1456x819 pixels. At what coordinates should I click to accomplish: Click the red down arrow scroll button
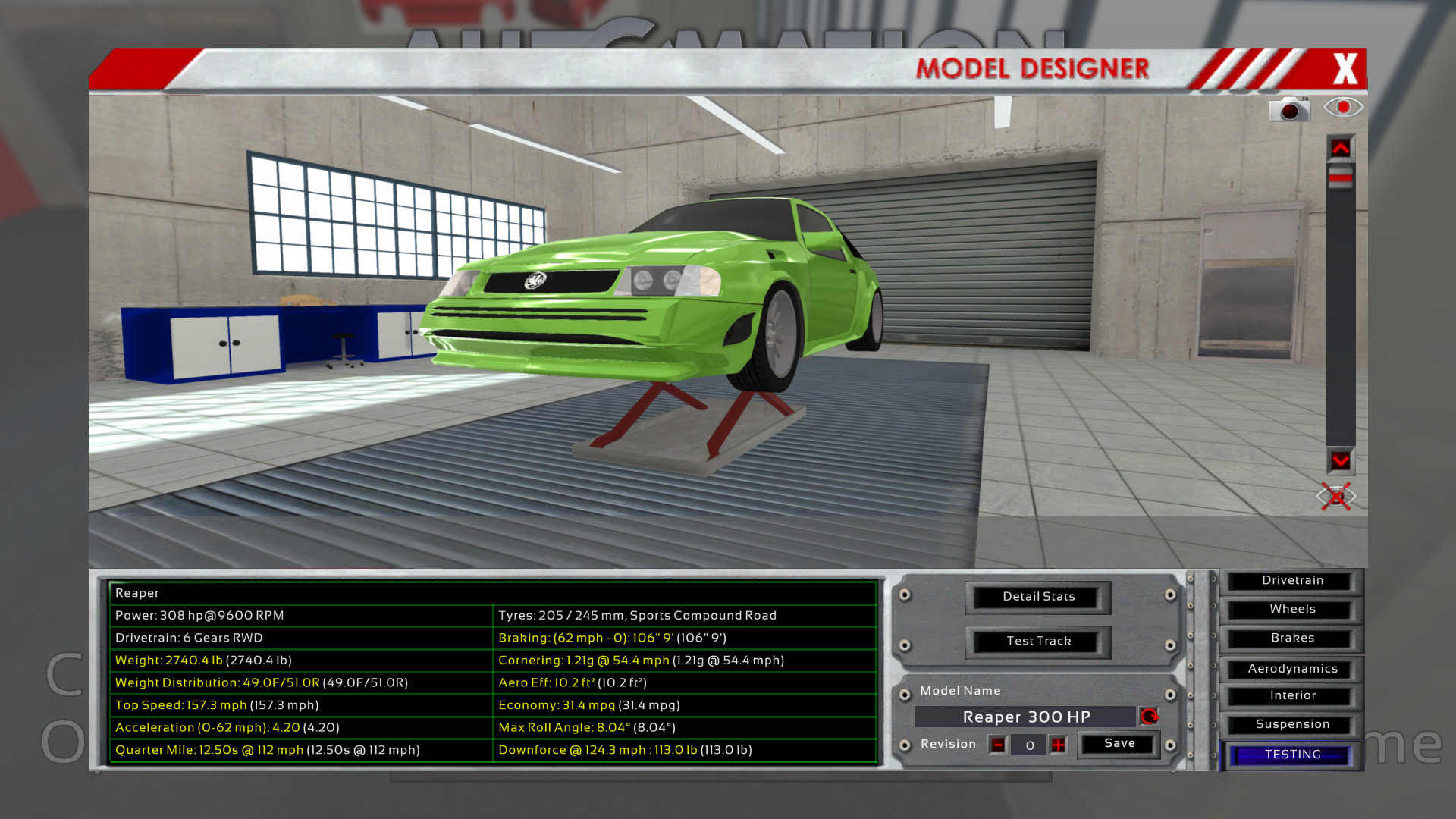pyautogui.click(x=1340, y=460)
